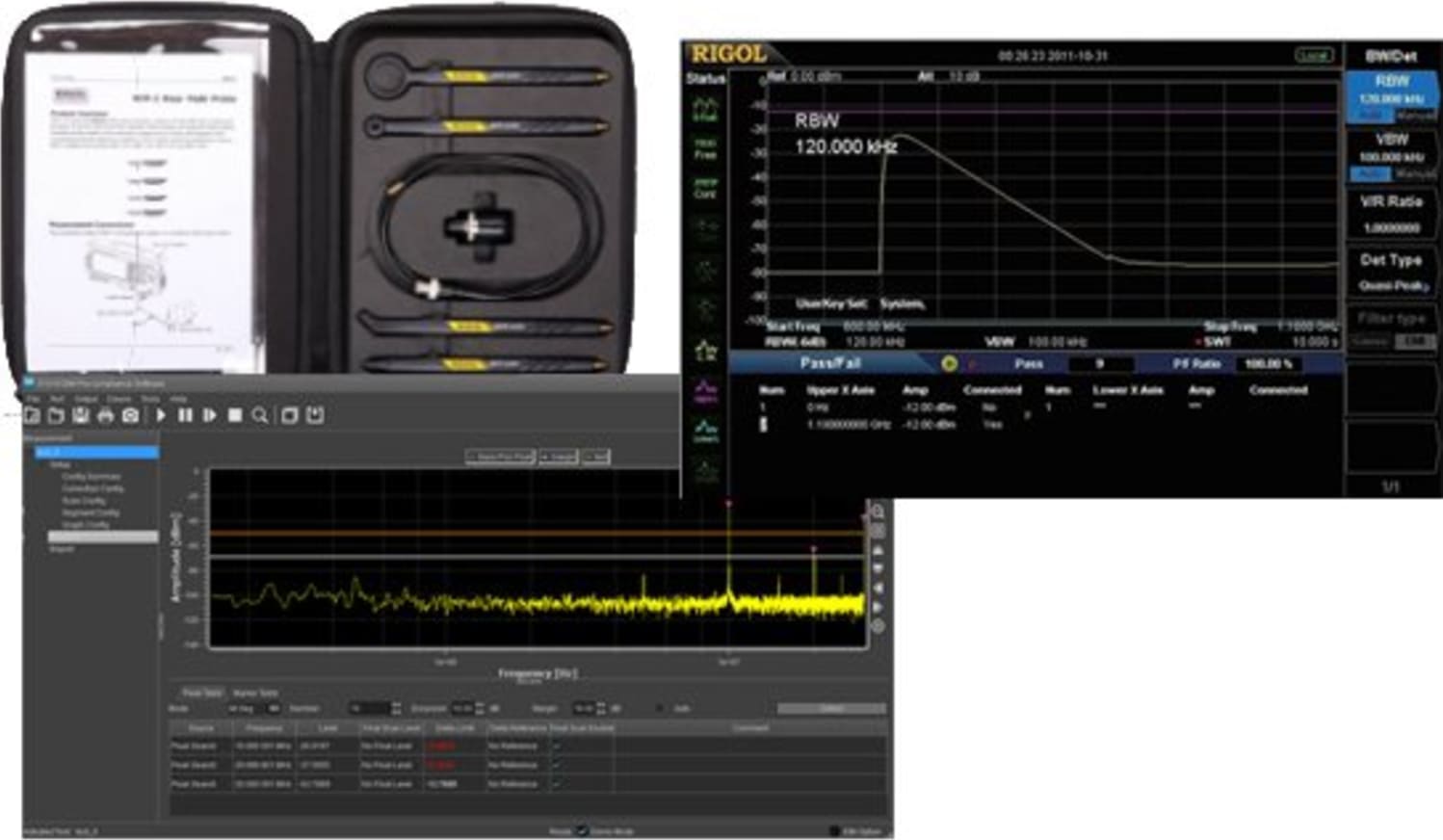
Task: Start the scan with the Play icon
Action: pos(161,415)
